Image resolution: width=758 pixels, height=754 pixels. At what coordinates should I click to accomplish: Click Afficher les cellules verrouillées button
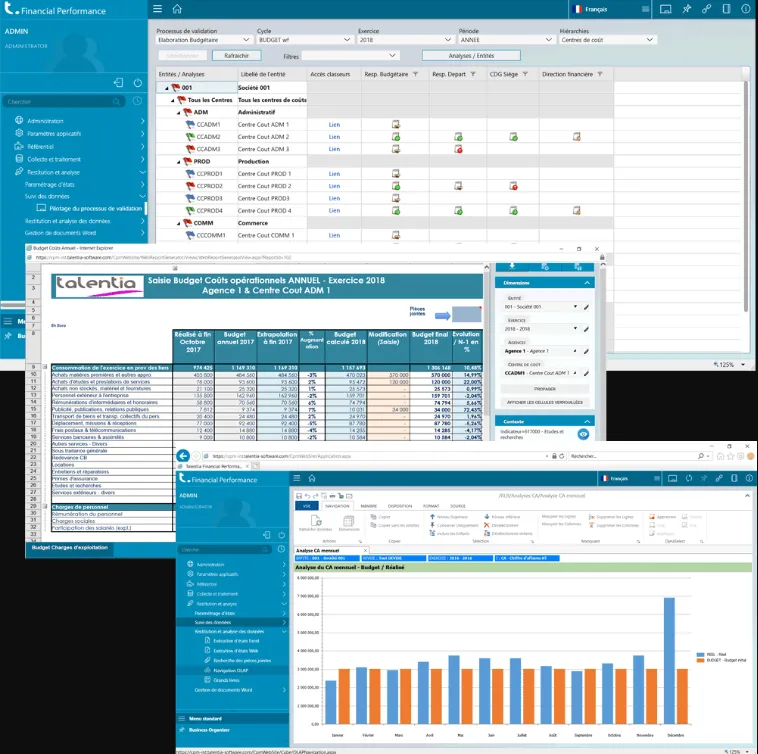pos(545,402)
